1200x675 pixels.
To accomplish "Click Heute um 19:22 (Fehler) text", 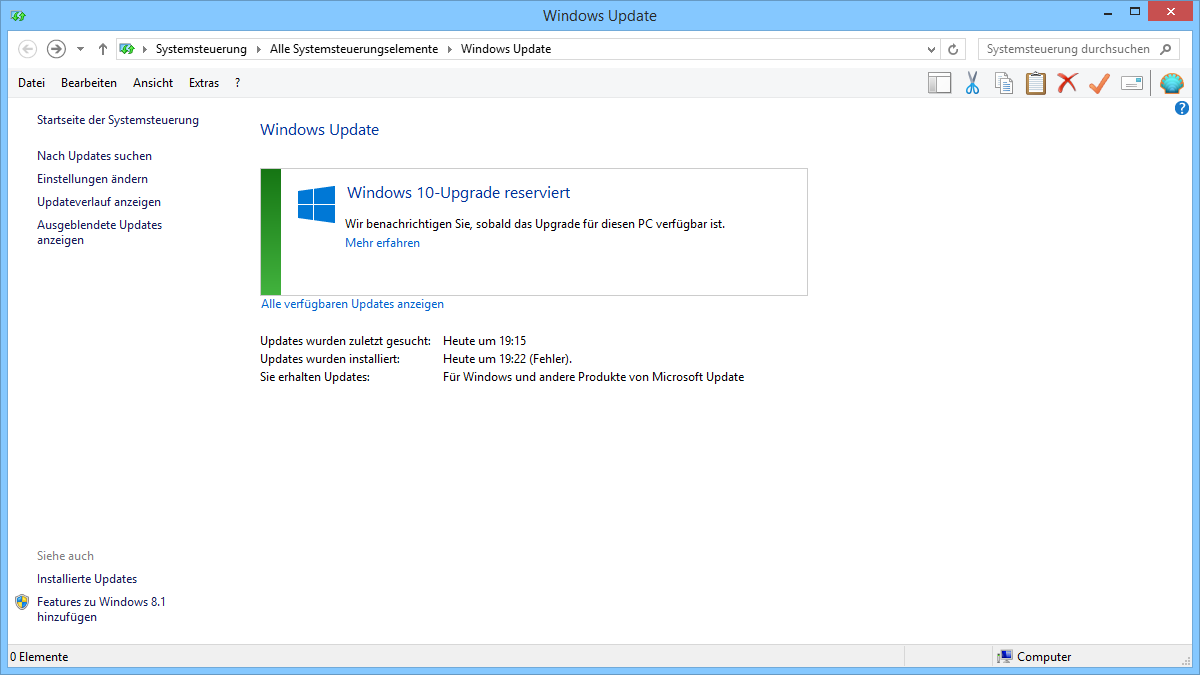I will (x=508, y=359).
